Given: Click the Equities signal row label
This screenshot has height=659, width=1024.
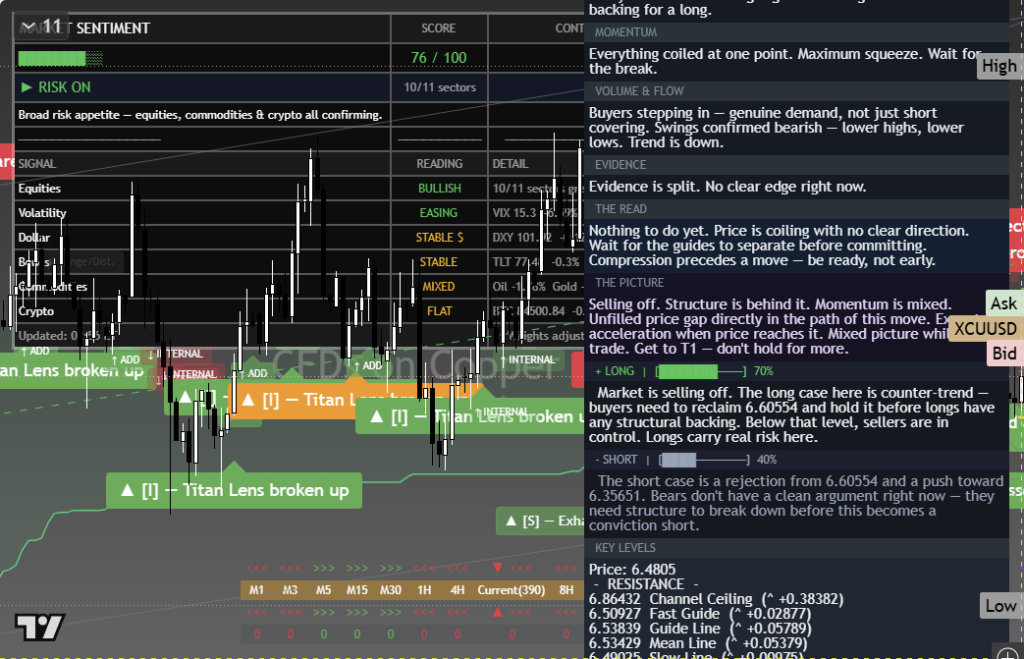Looking at the screenshot, I should coord(39,188).
